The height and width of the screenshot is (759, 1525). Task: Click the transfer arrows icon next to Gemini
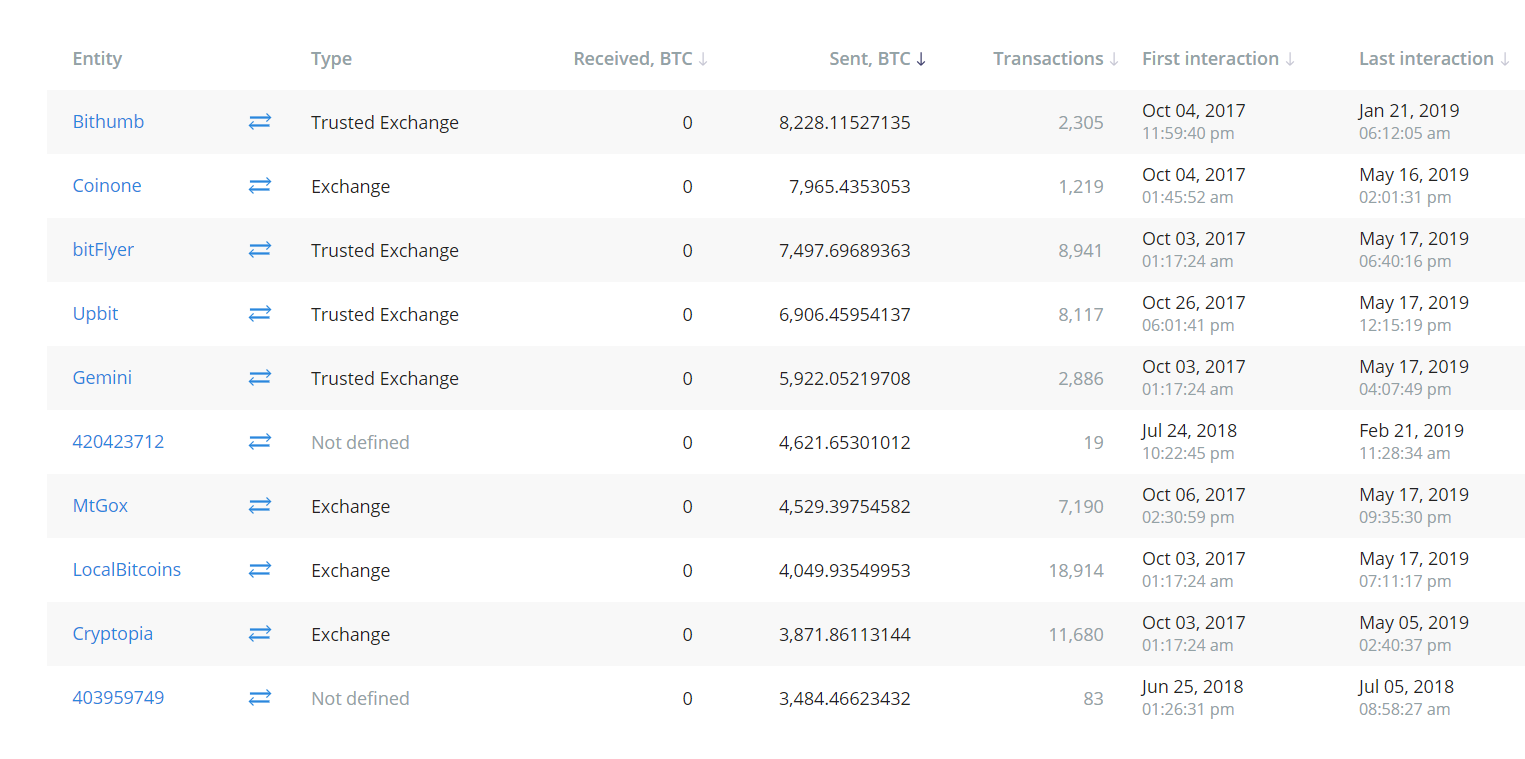(260, 378)
